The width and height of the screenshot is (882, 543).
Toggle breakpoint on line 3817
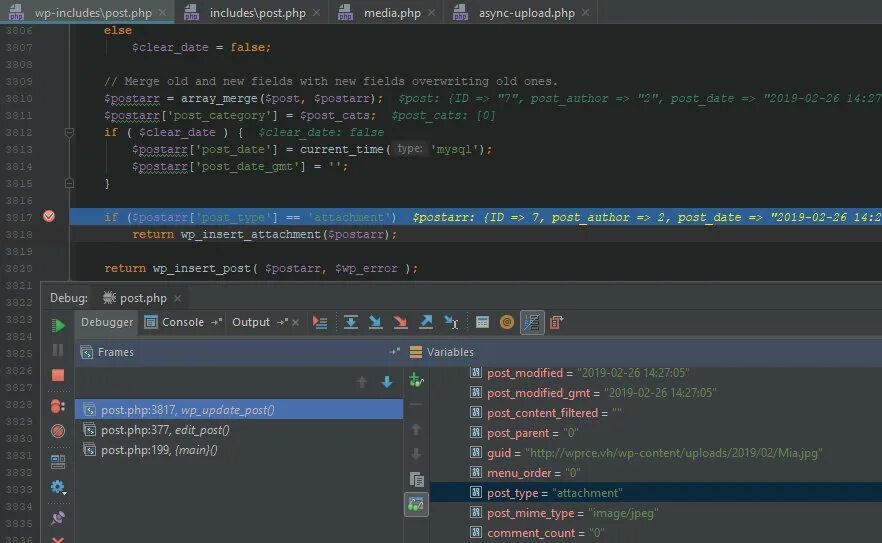(49, 217)
